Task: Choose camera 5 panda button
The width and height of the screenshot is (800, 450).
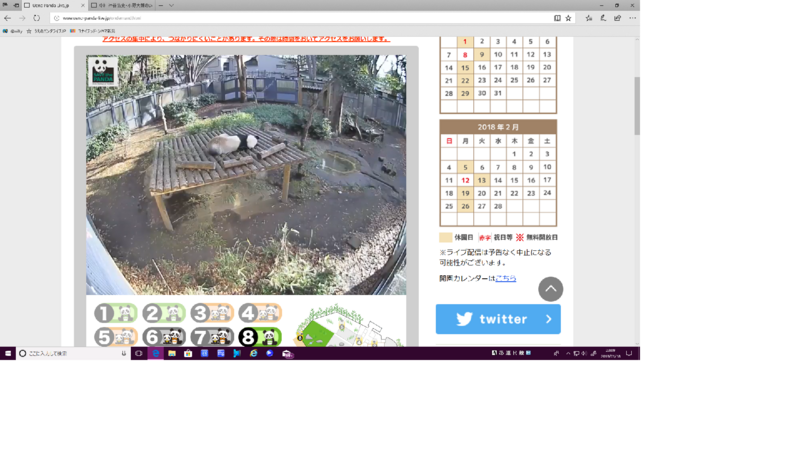Action: click(116, 337)
